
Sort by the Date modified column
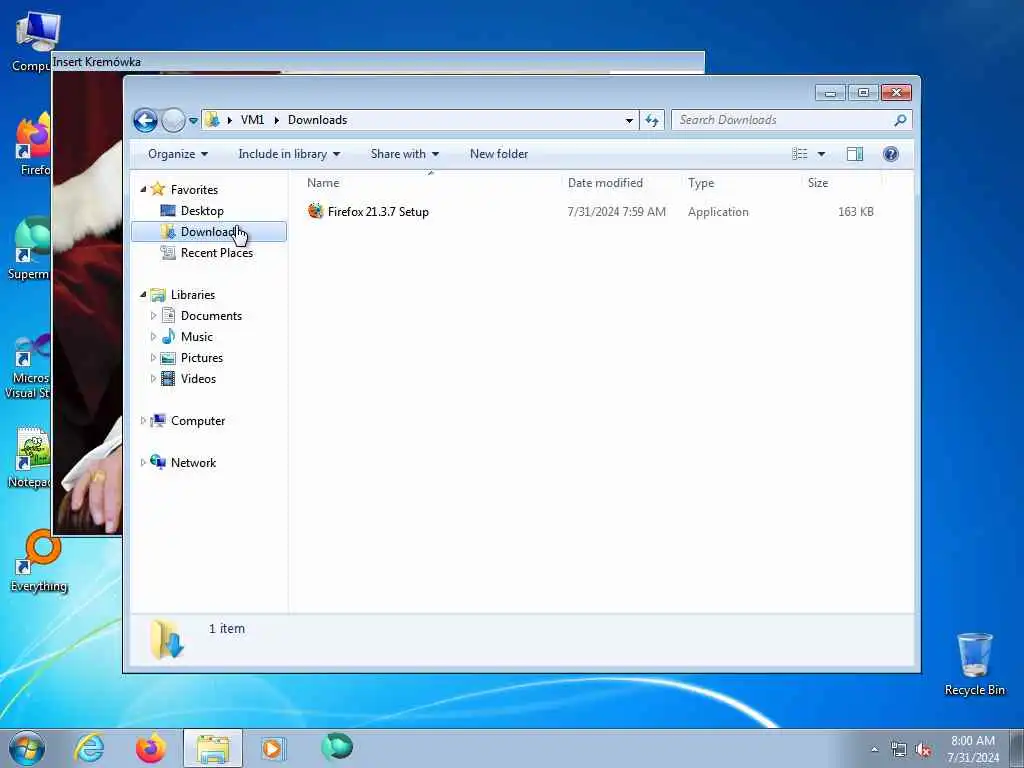click(x=605, y=183)
